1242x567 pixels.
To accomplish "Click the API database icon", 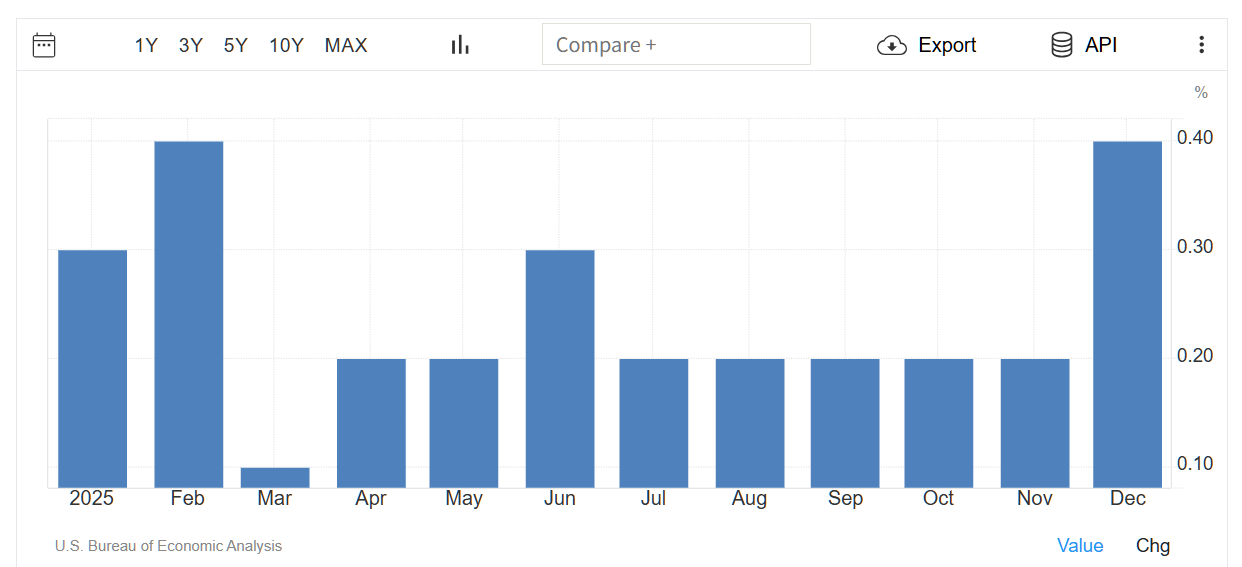I will 1061,45.
